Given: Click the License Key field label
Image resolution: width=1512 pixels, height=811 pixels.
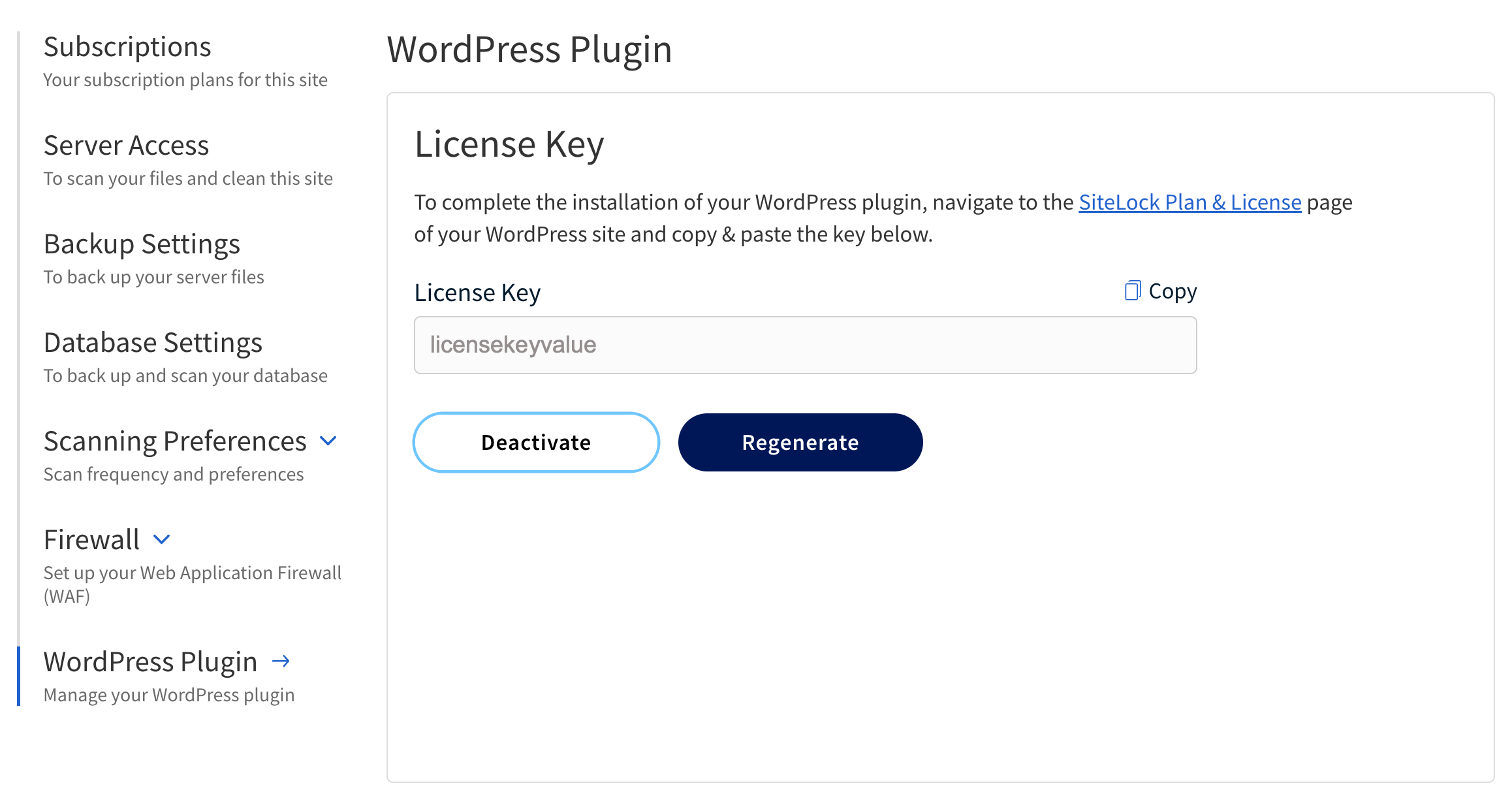Looking at the screenshot, I should (477, 293).
